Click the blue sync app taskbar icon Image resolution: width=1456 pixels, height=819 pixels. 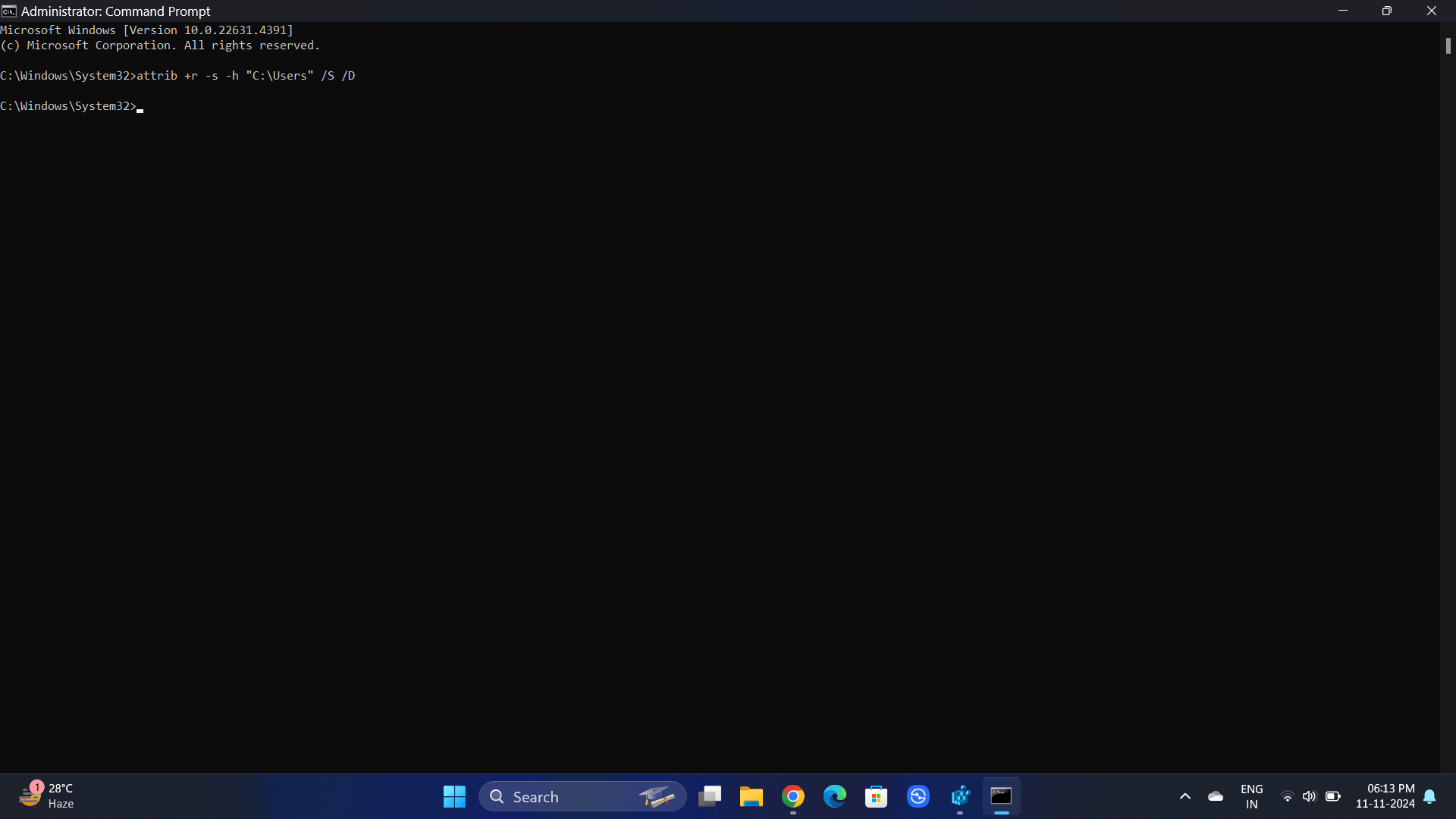[918, 796]
